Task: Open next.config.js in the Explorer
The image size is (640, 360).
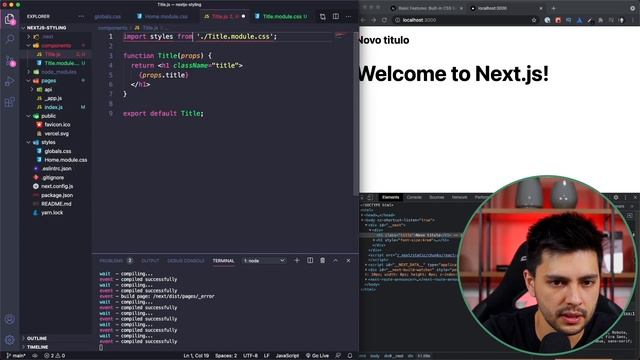Action: coord(57,186)
